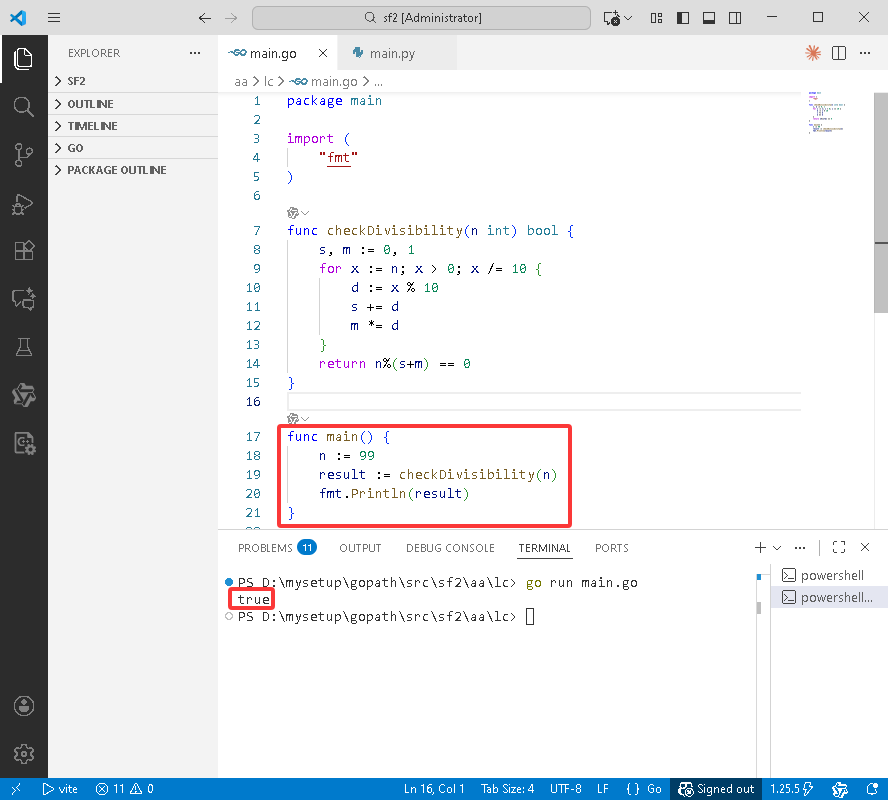The image size is (888, 800).
Task: Open the Search view in activity bar
Action: point(23,106)
